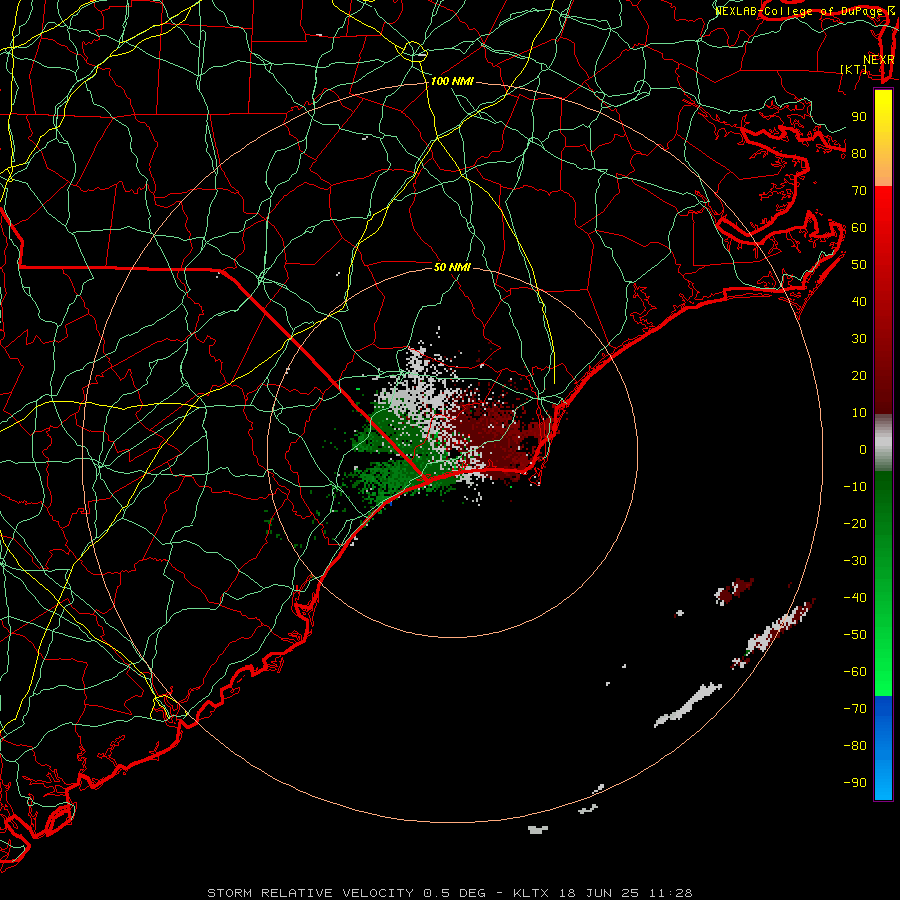Click the 10 label on velocity scale
The height and width of the screenshot is (900, 900).
(x=859, y=413)
